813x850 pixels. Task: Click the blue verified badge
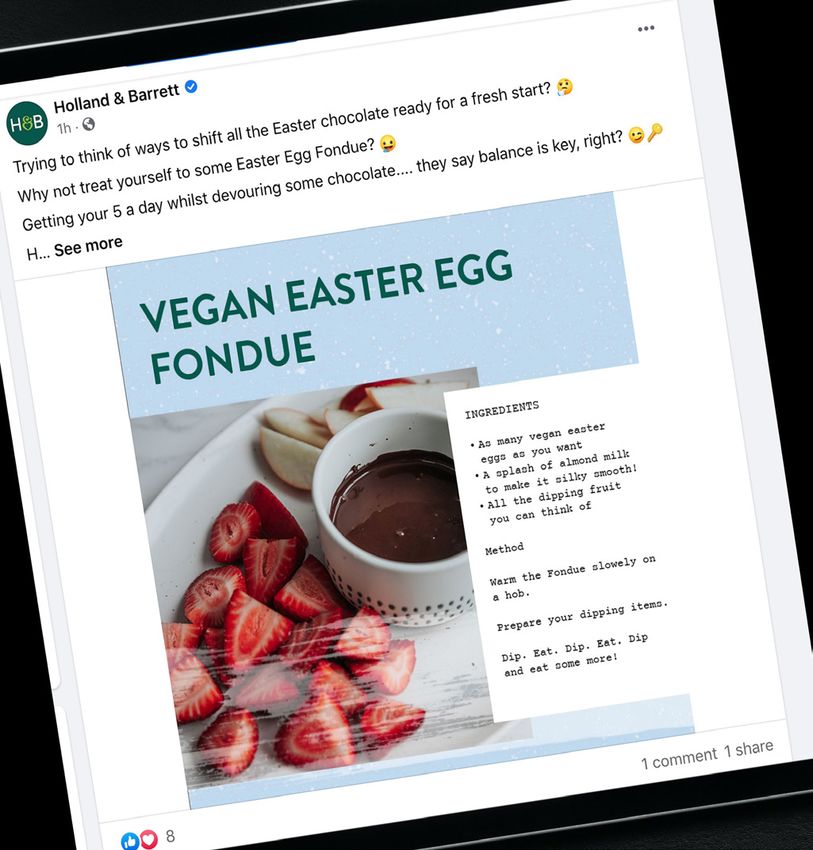(x=191, y=86)
